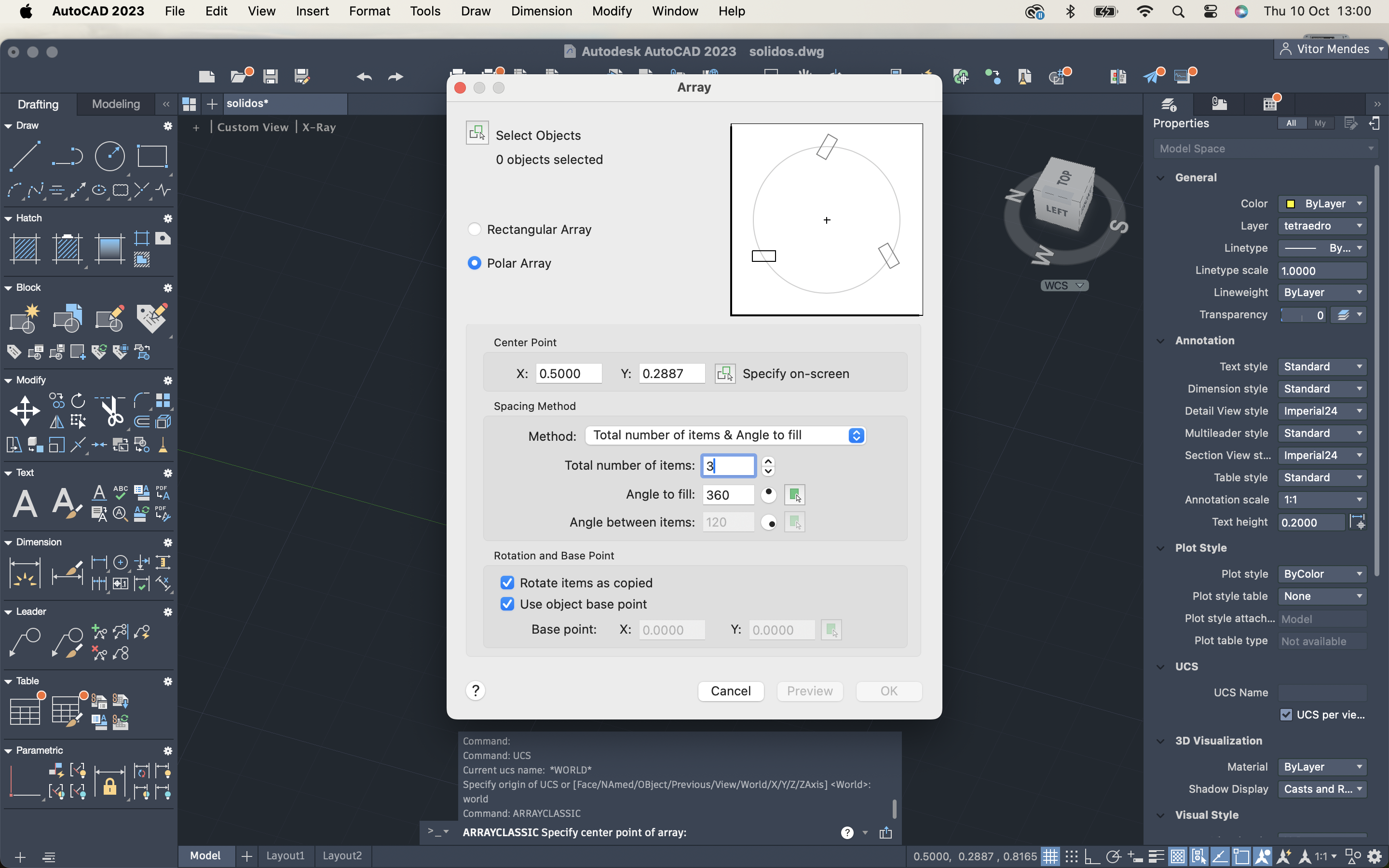Switch to the Modeling tab
The width and height of the screenshot is (1389, 868).
pos(116,104)
